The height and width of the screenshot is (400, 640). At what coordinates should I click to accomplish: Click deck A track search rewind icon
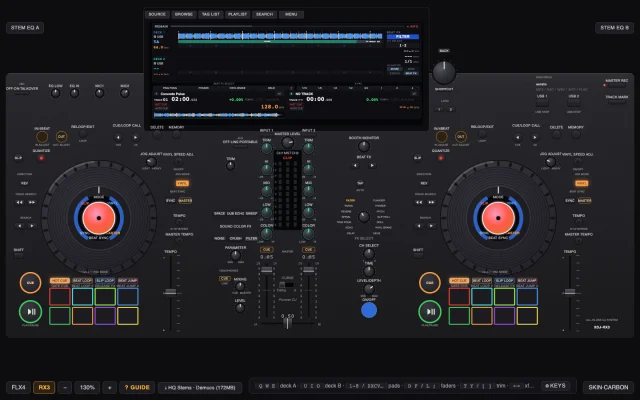point(19,202)
